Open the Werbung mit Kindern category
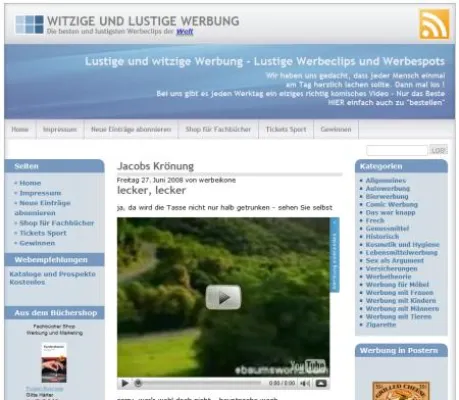459x400 pixels. (x=401, y=300)
